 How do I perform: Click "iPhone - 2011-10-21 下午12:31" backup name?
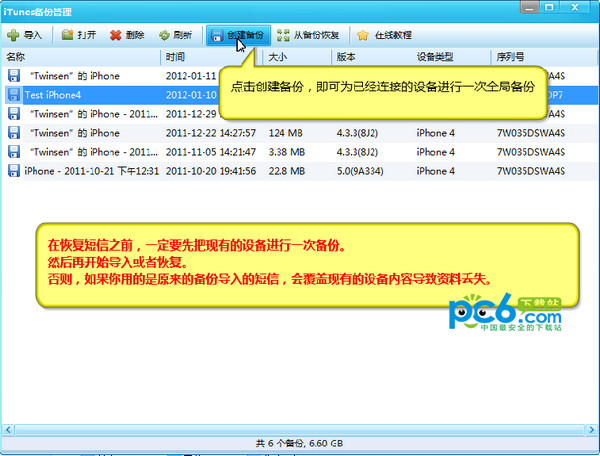[x=91, y=171]
